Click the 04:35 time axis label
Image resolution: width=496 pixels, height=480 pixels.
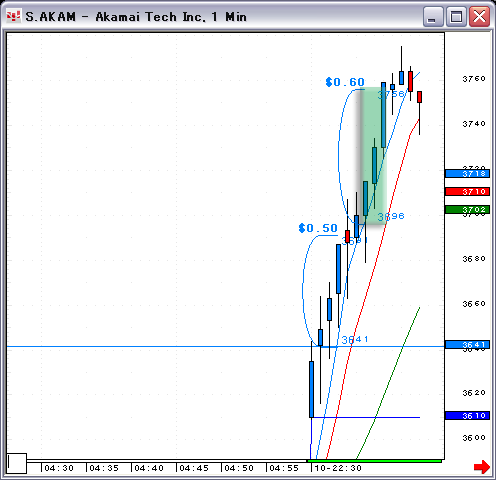point(104,468)
